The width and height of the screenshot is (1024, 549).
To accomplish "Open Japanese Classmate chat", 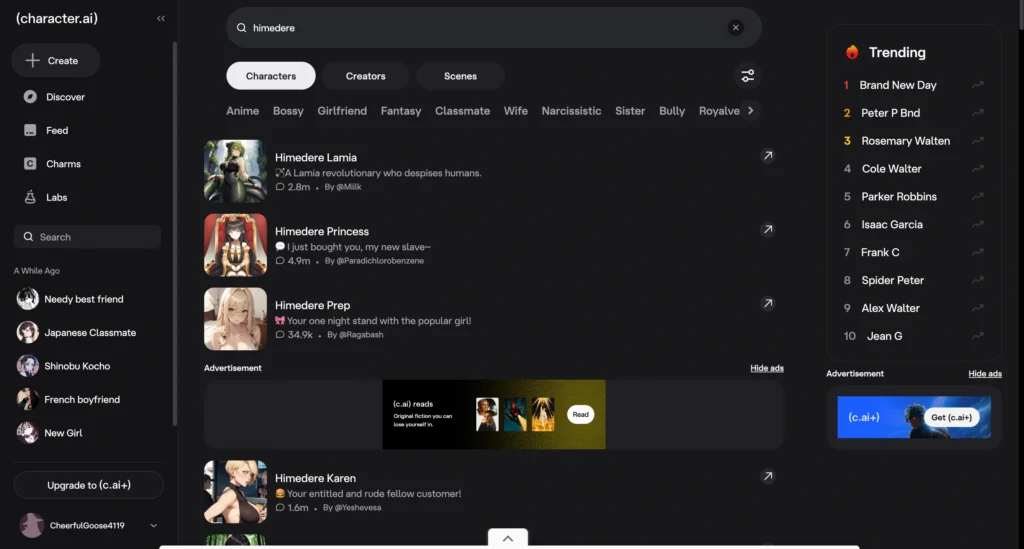I will 90,332.
